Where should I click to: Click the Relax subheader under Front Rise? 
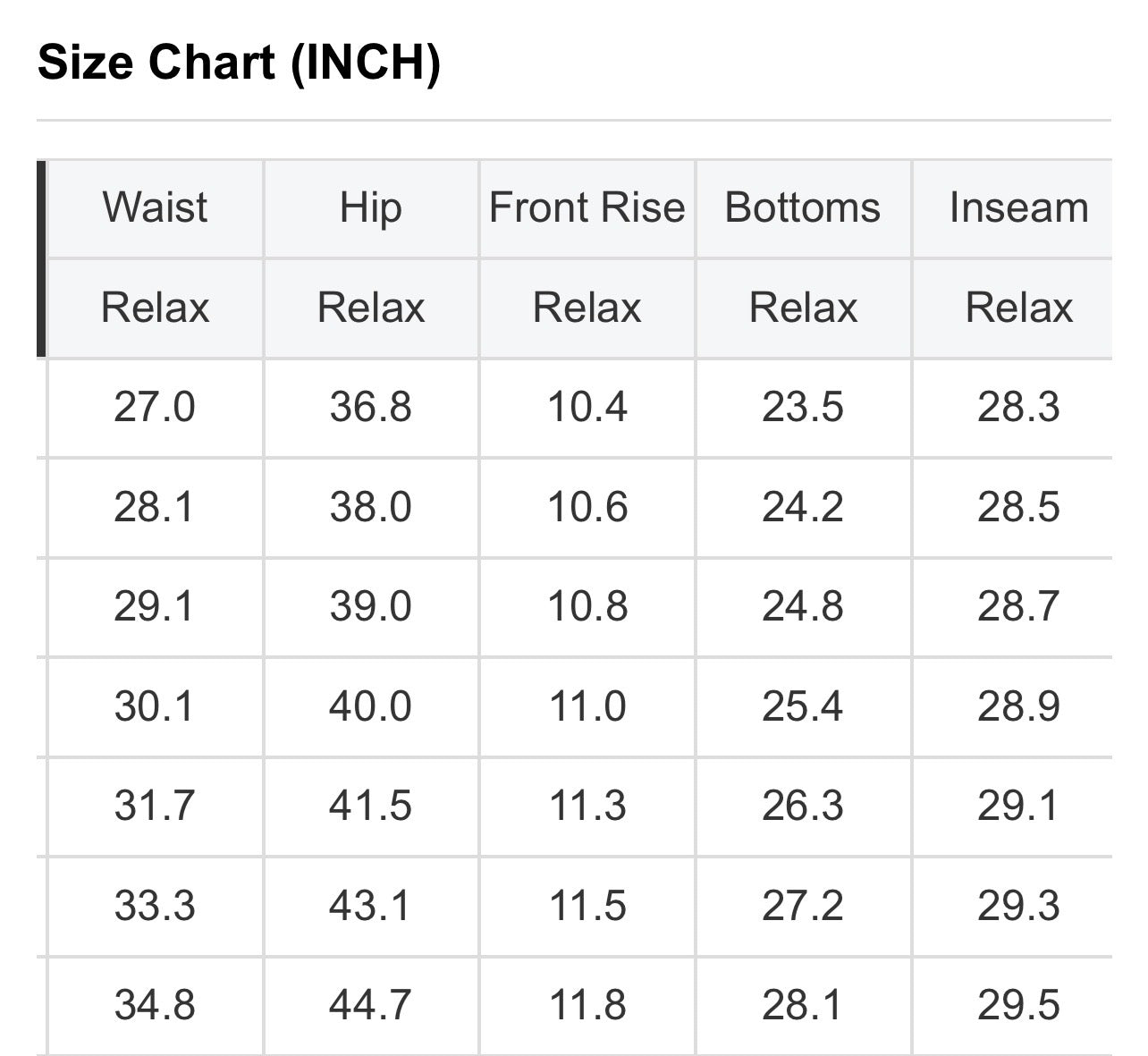pos(587,308)
